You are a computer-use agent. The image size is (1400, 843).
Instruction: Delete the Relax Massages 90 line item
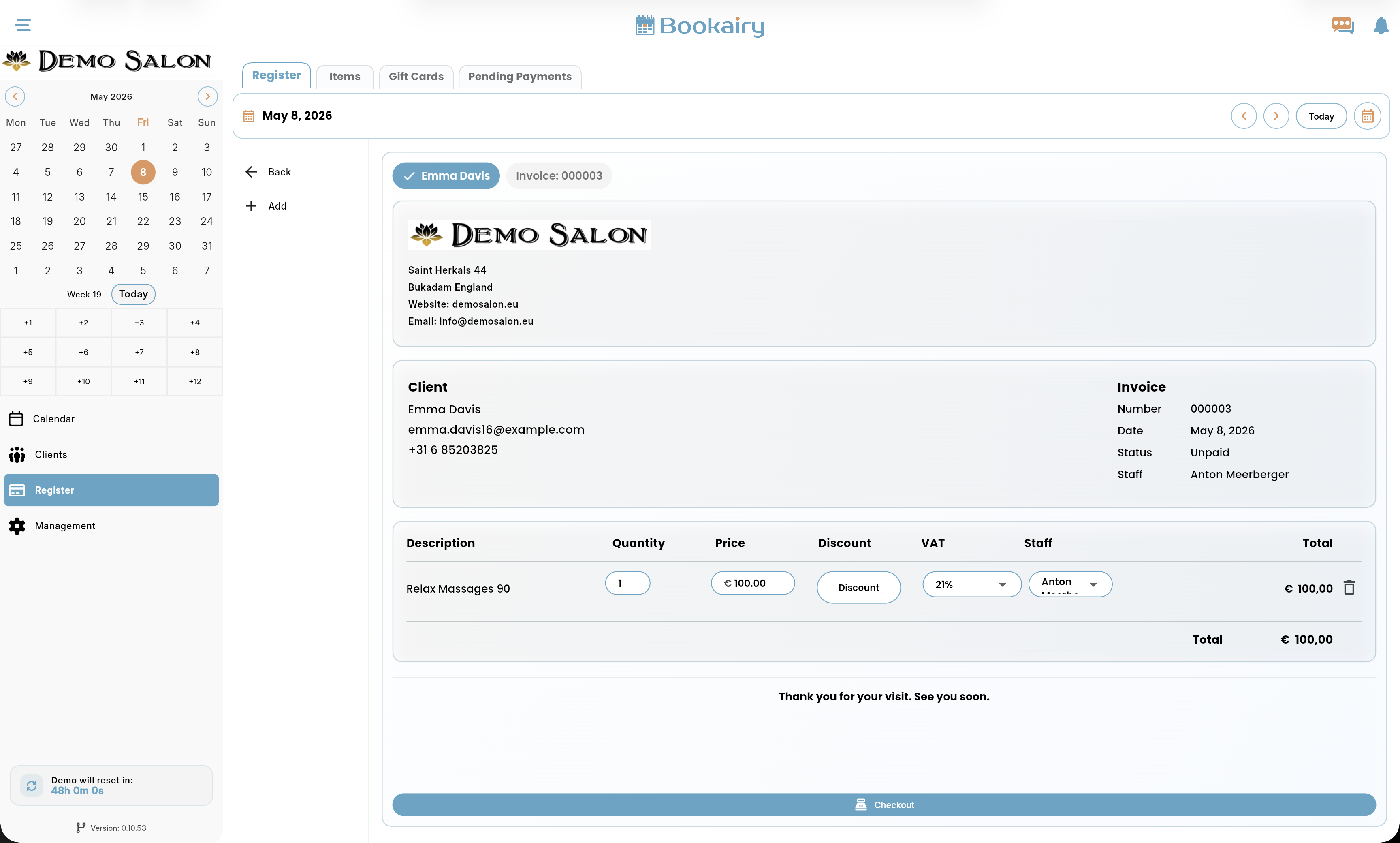(x=1349, y=587)
